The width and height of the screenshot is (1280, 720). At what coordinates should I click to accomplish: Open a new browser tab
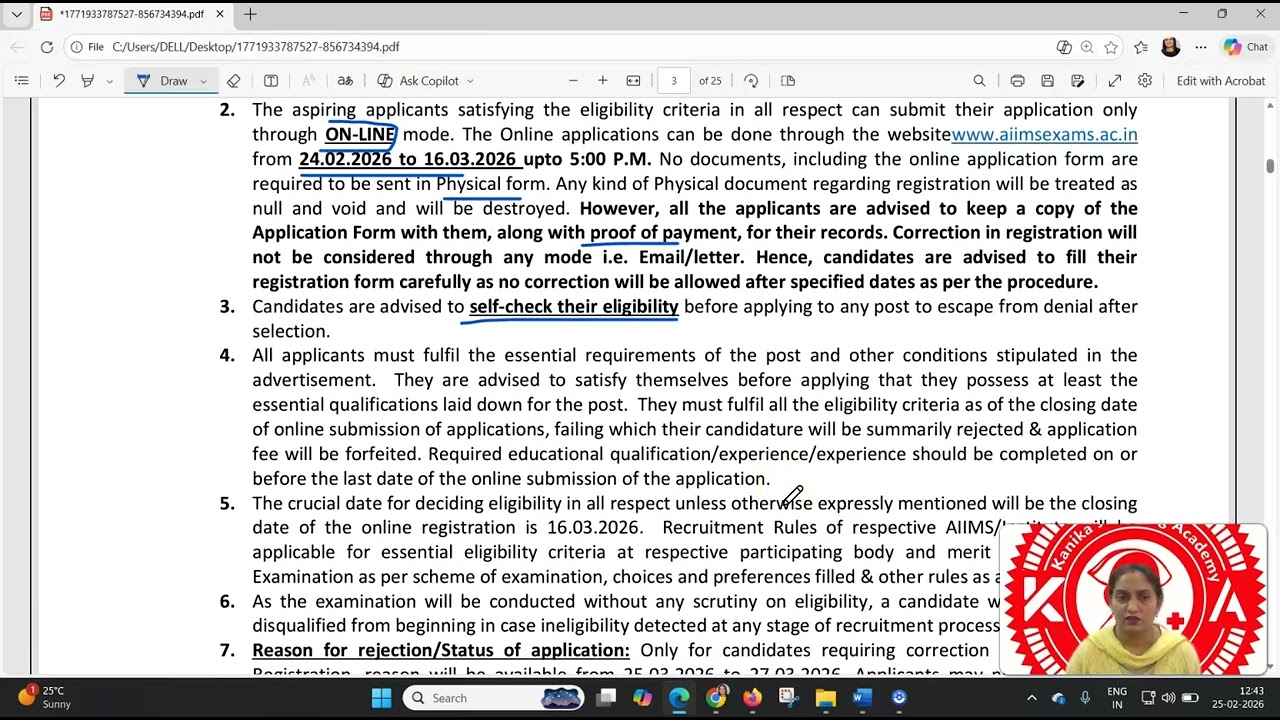click(x=250, y=14)
